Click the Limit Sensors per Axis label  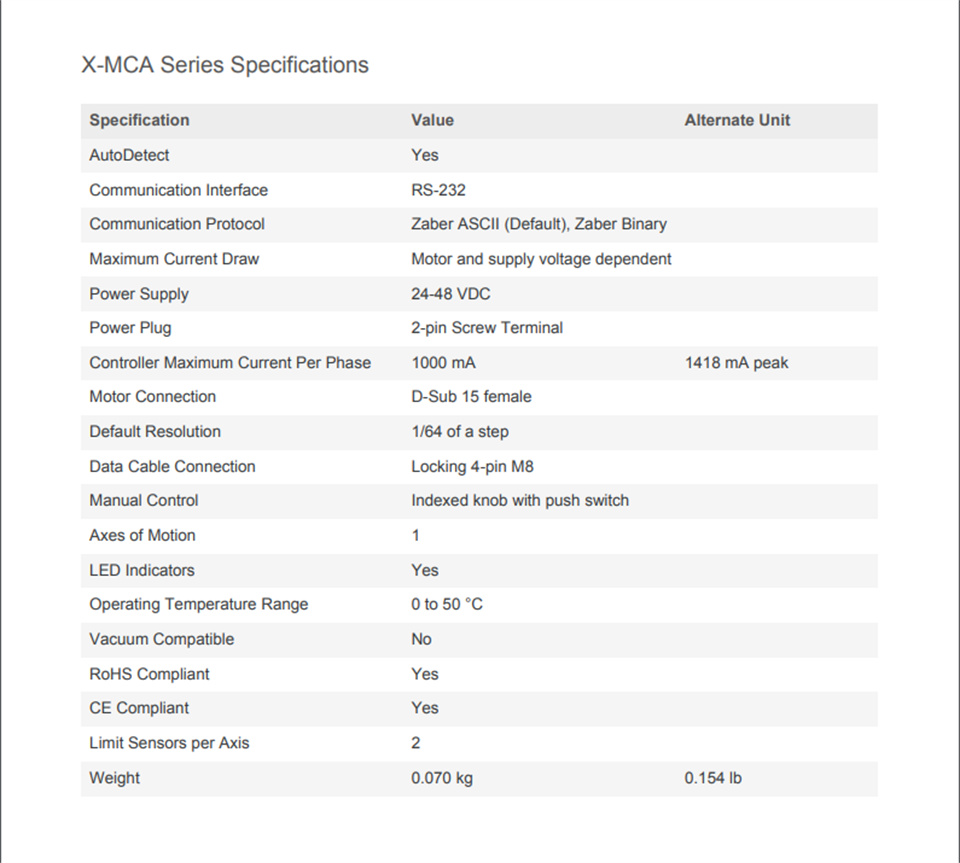tap(170, 743)
